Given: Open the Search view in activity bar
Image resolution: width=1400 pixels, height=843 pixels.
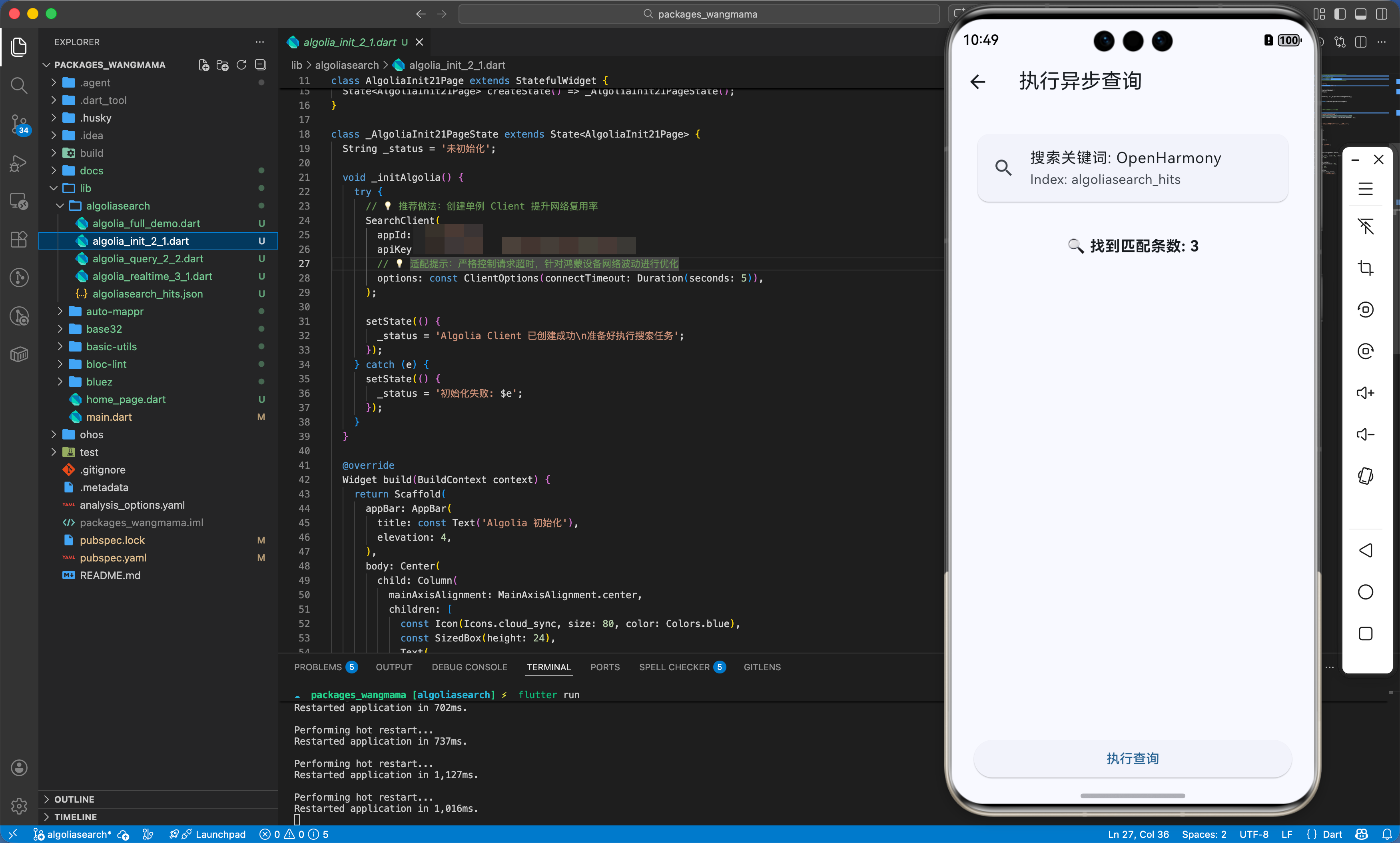Looking at the screenshot, I should tap(19, 85).
